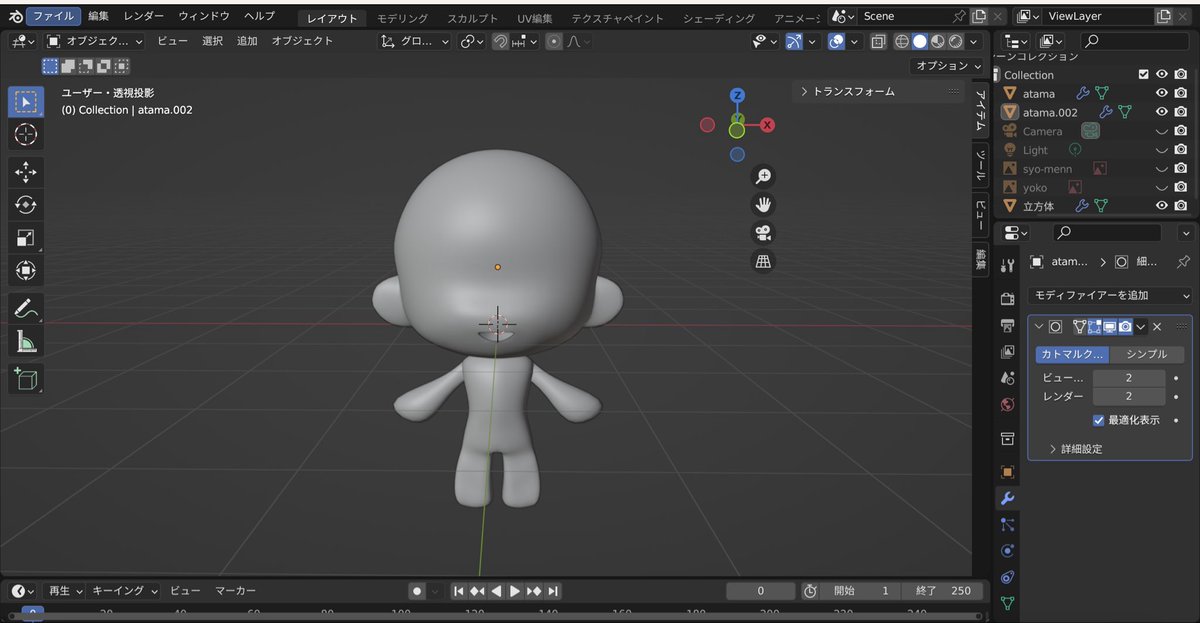Open the Modifier properties wrench tab
The height and width of the screenshot is (623, 1200).
point(1007,498)
